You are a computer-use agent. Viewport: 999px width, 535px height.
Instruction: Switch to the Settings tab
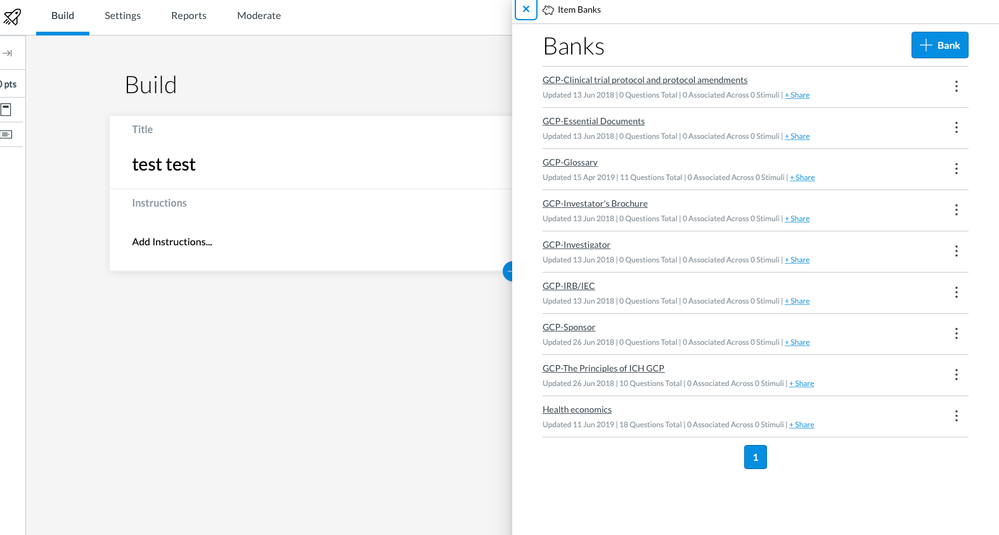pyautogui.click(x=123, y=16)
